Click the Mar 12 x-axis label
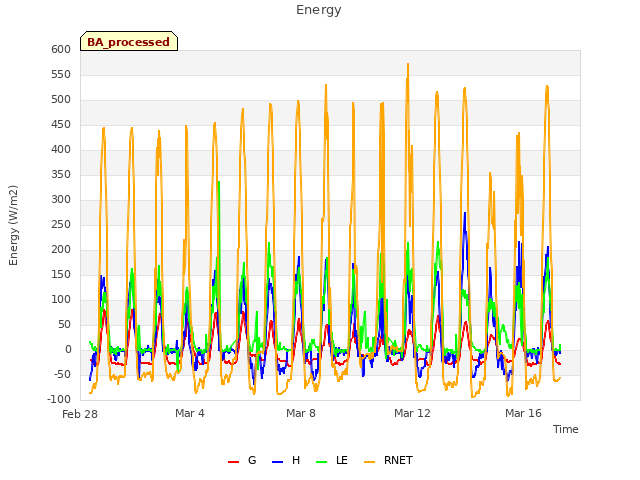The height and width of the screenshot is (480, 640). pyautogui.click(x=412, y=413)
